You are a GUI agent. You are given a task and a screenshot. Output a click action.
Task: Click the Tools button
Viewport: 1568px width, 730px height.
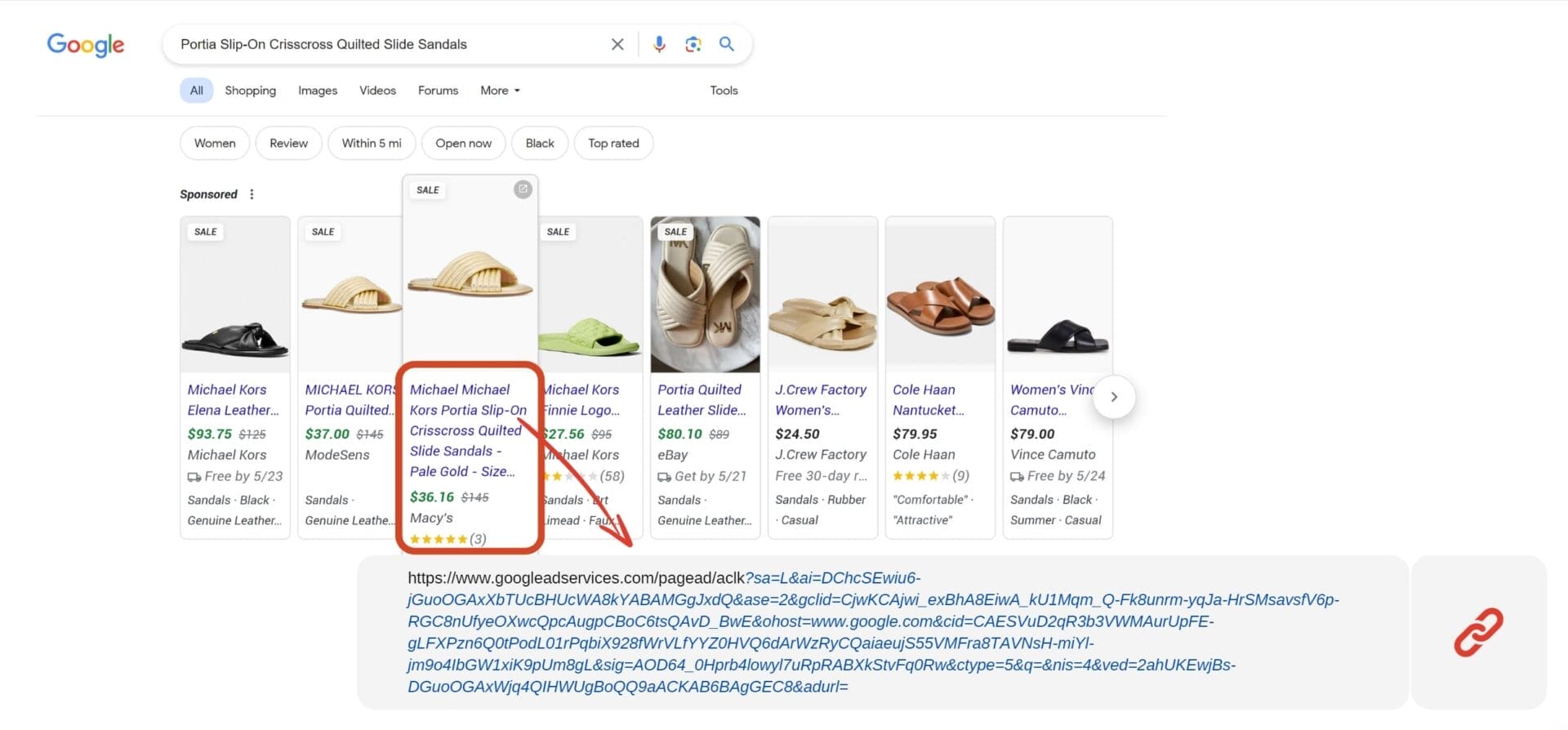723,90
